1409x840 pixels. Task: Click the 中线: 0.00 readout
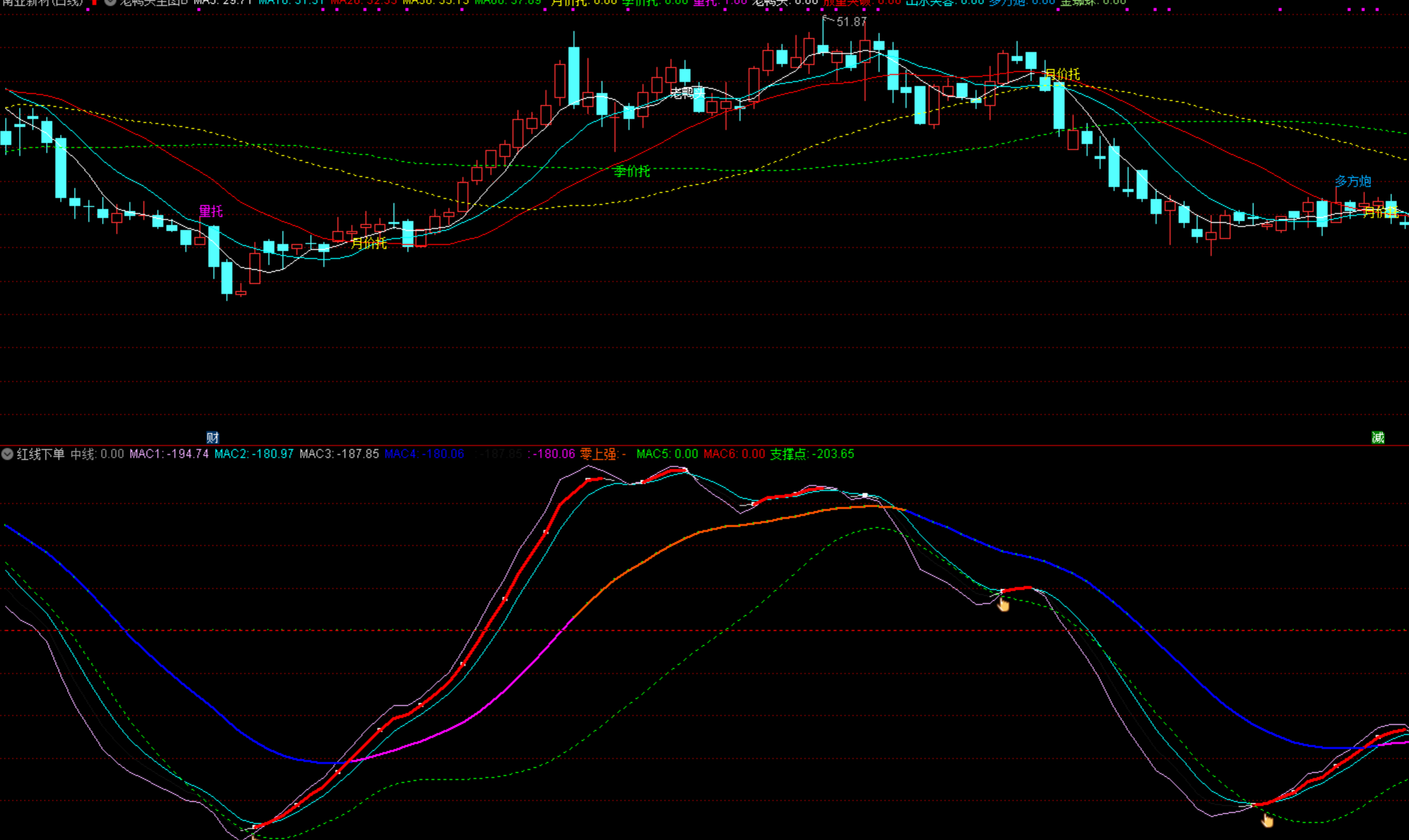pyautogui.click(x=97, y=454)
